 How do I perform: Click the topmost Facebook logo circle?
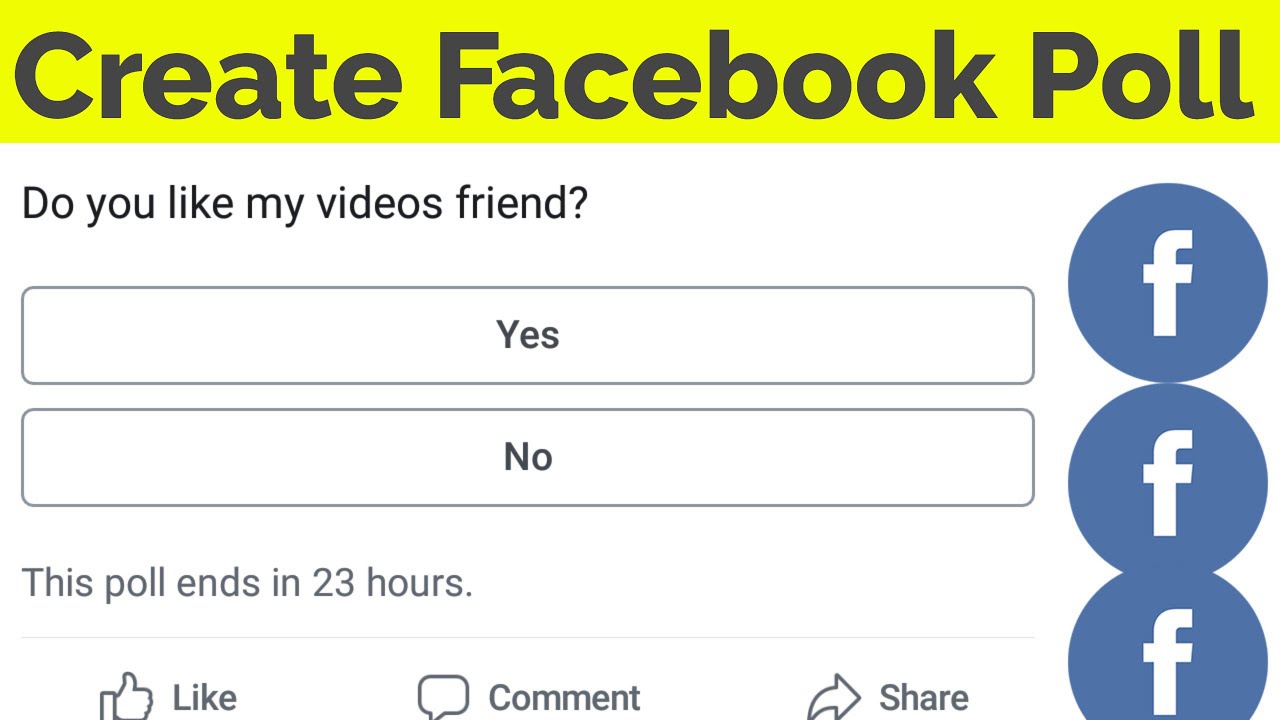click(x=1167, y=283)
